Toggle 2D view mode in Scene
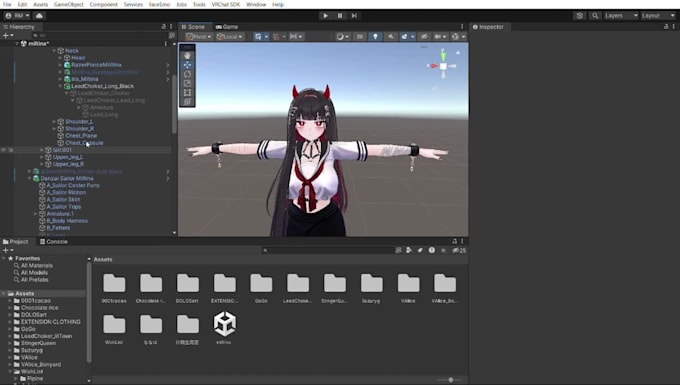 pos(360,36)
